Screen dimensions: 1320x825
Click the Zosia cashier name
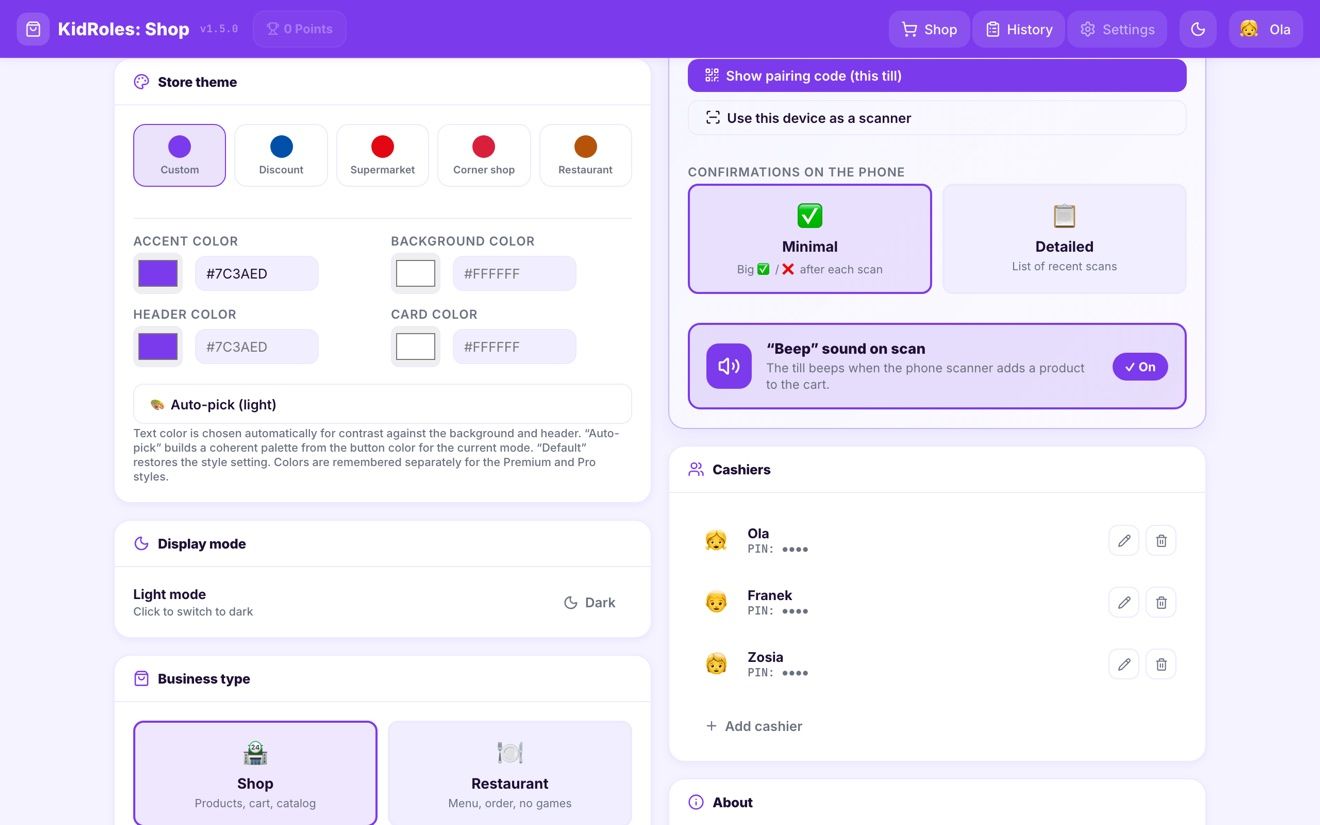pyautogui.click(x=765, y=657)
